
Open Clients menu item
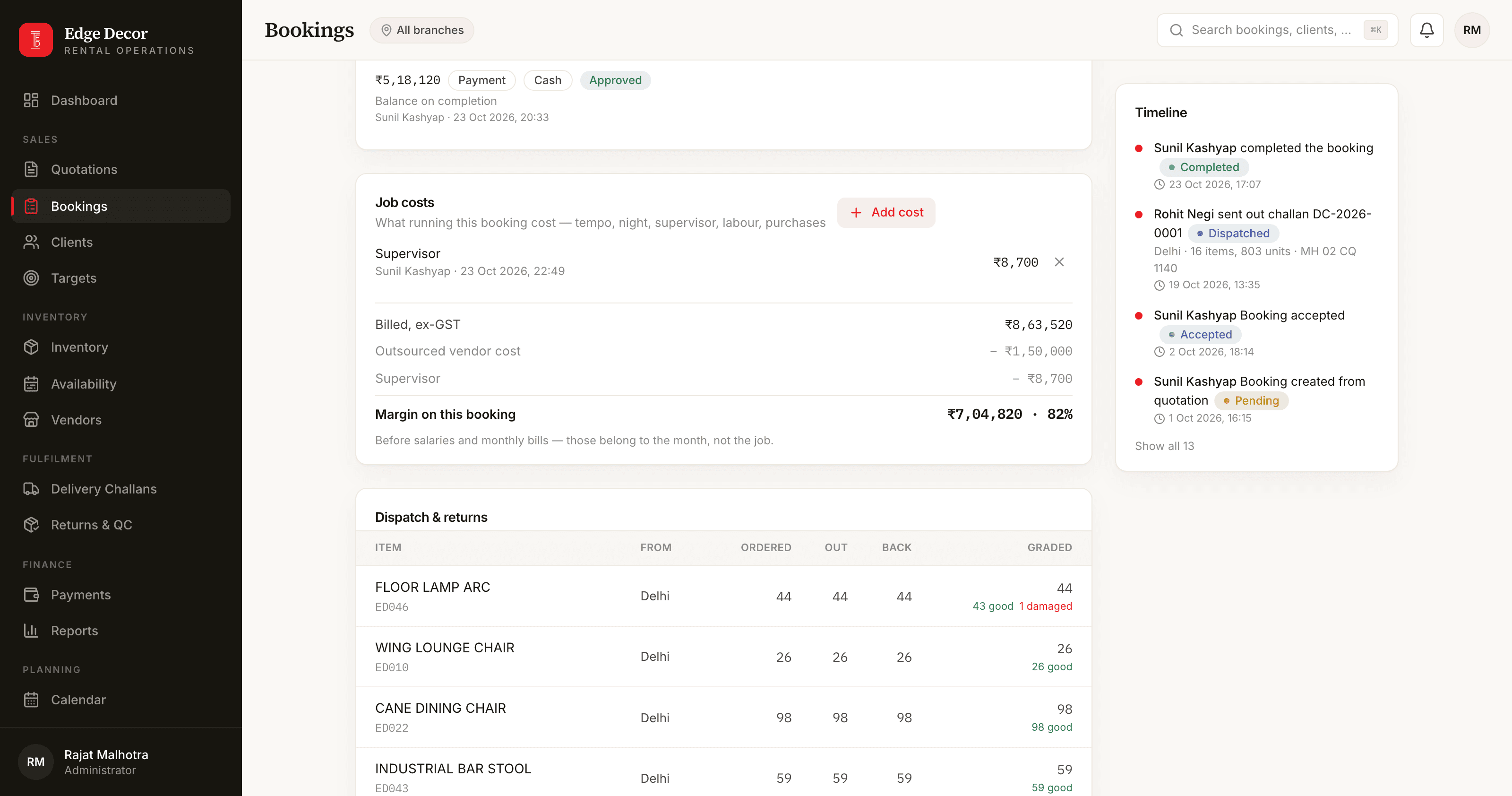(x=121, y=242)
